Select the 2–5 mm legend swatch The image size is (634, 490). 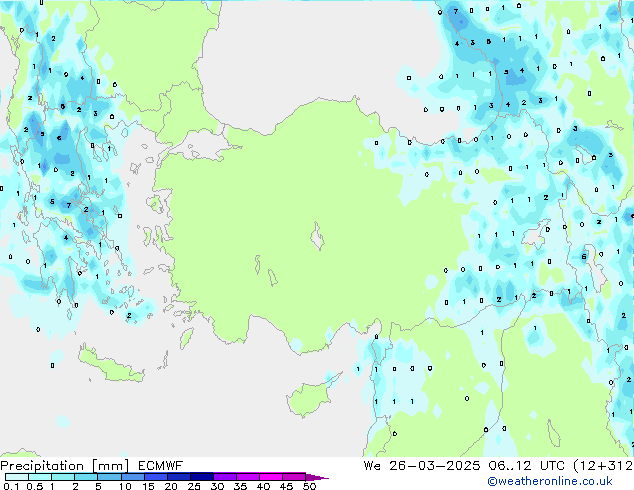tap(86, 477)
